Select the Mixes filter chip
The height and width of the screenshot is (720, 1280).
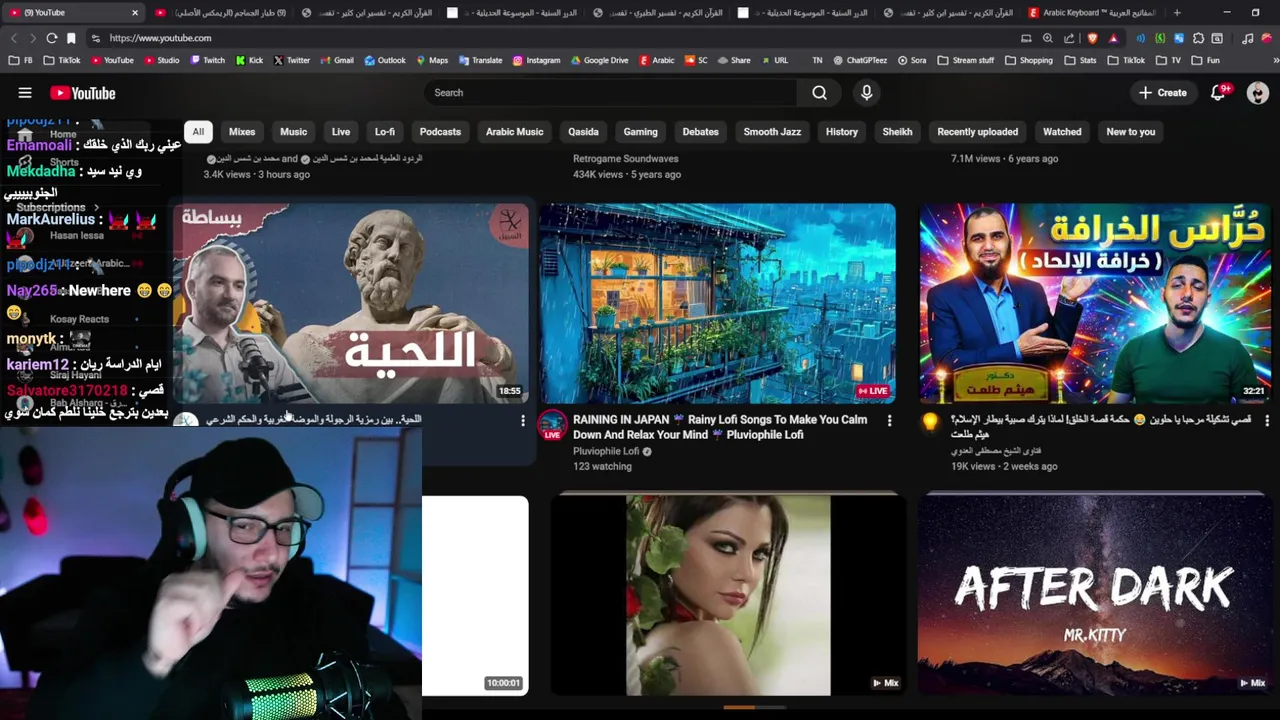click(x=242, y=132)
